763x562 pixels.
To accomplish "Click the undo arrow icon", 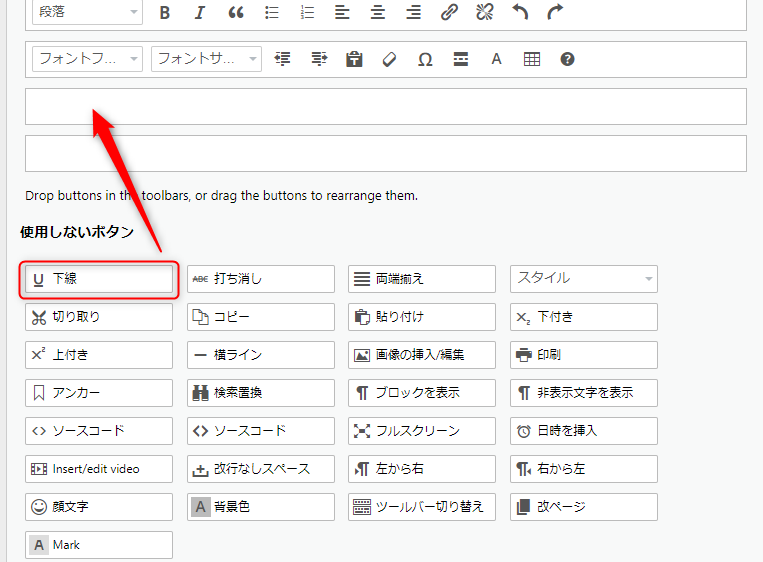I will coord(520,12).
